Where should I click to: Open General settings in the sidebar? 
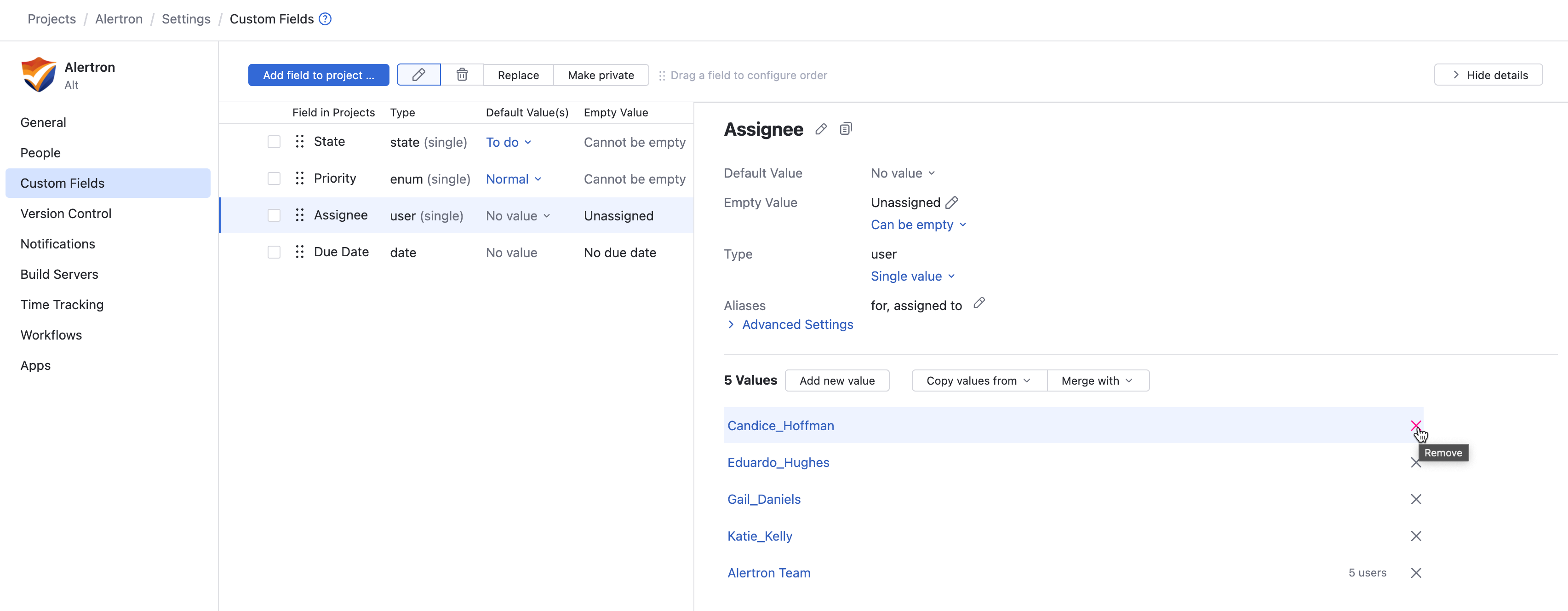[43, 122]
